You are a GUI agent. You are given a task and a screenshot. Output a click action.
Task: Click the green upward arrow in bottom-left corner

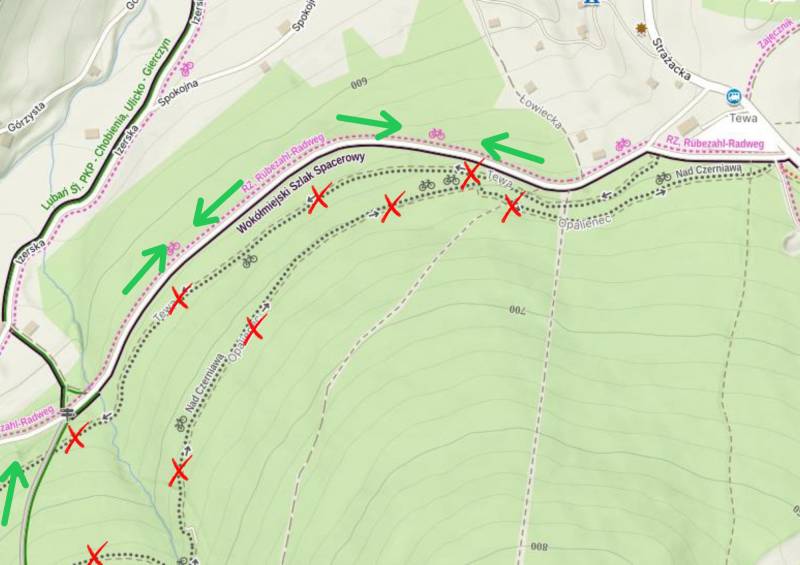tap(13, 493)
